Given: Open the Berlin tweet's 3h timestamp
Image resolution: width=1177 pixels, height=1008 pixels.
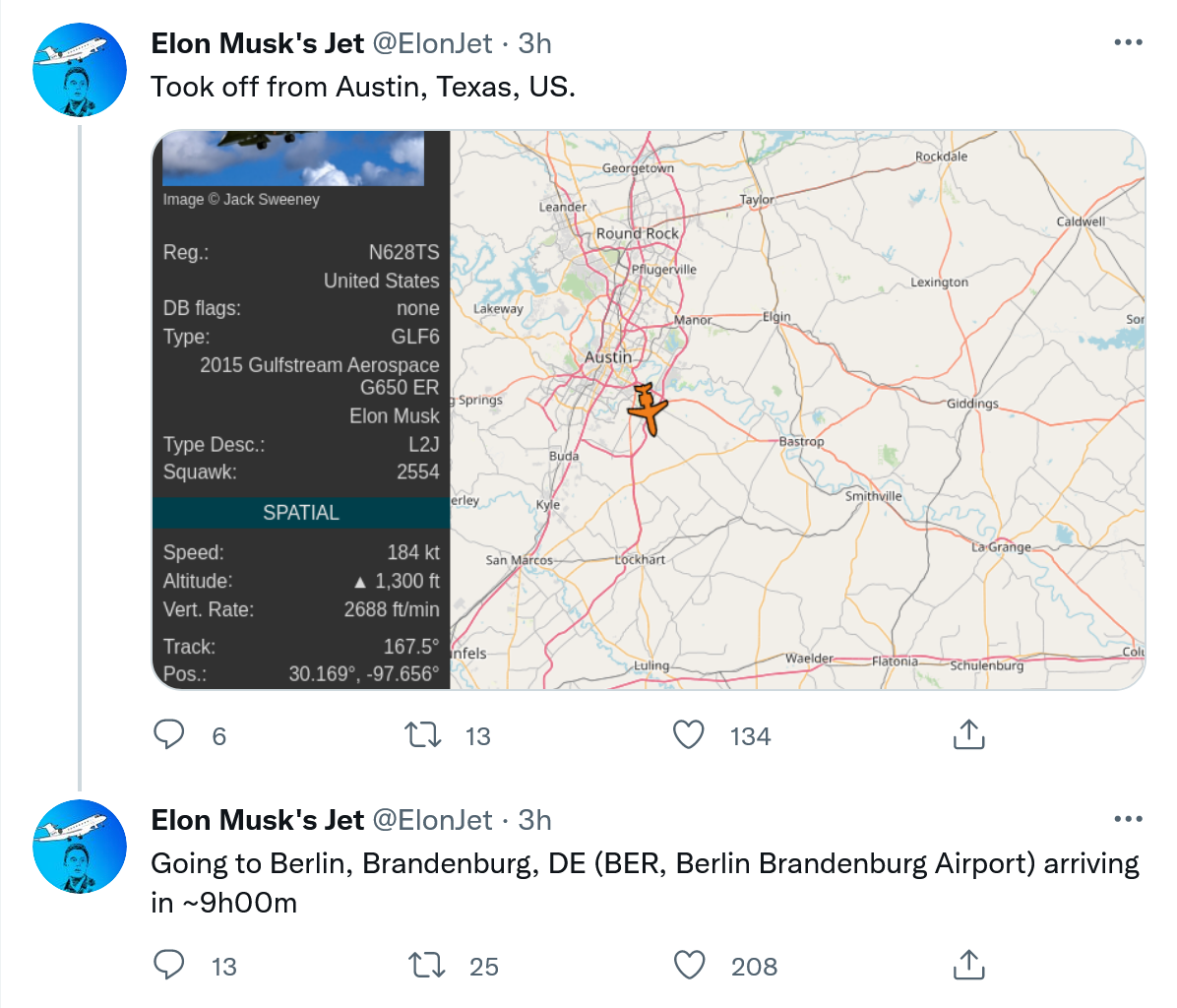Looking at the screenshot, I should [535, 820].
